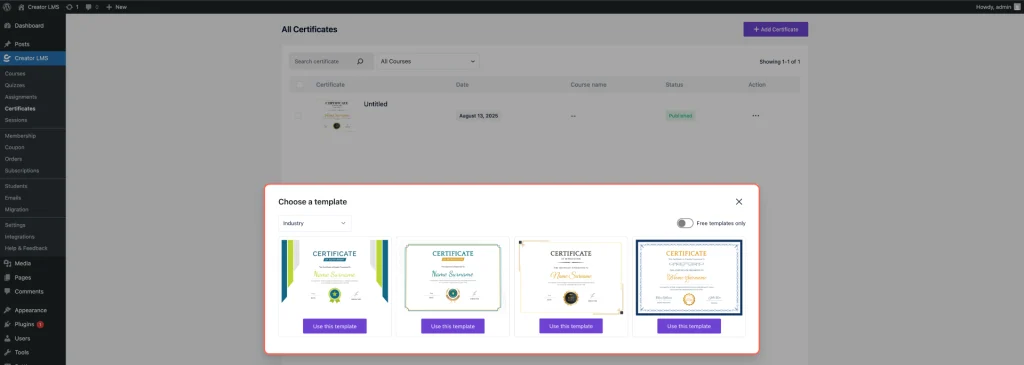The image size is (1024, 365).
Task: Click the August 13, 2025 date badge
Action: point(479,116)
